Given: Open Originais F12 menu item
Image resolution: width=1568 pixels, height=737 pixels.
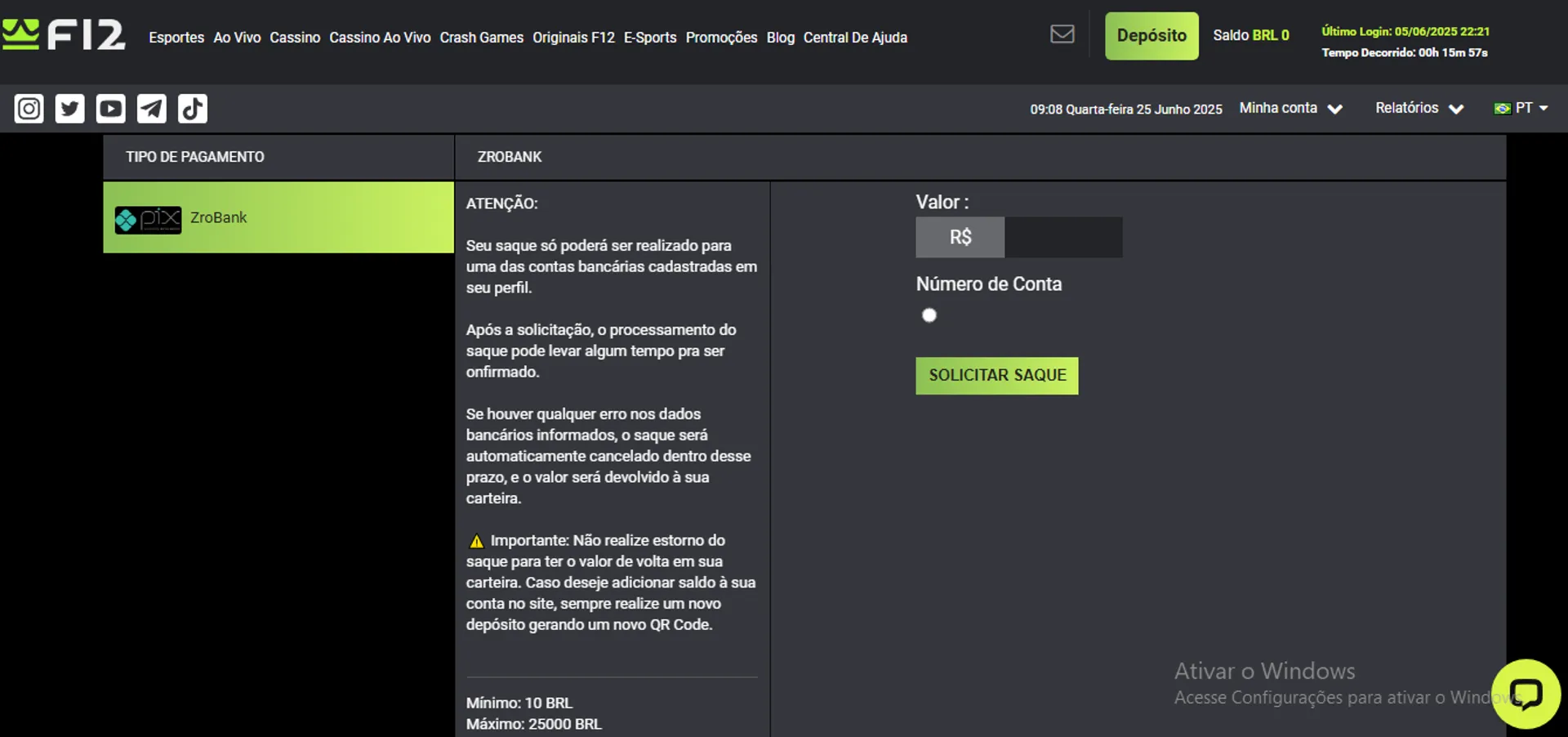Looking at the screenshot, I should coord(573,38).
